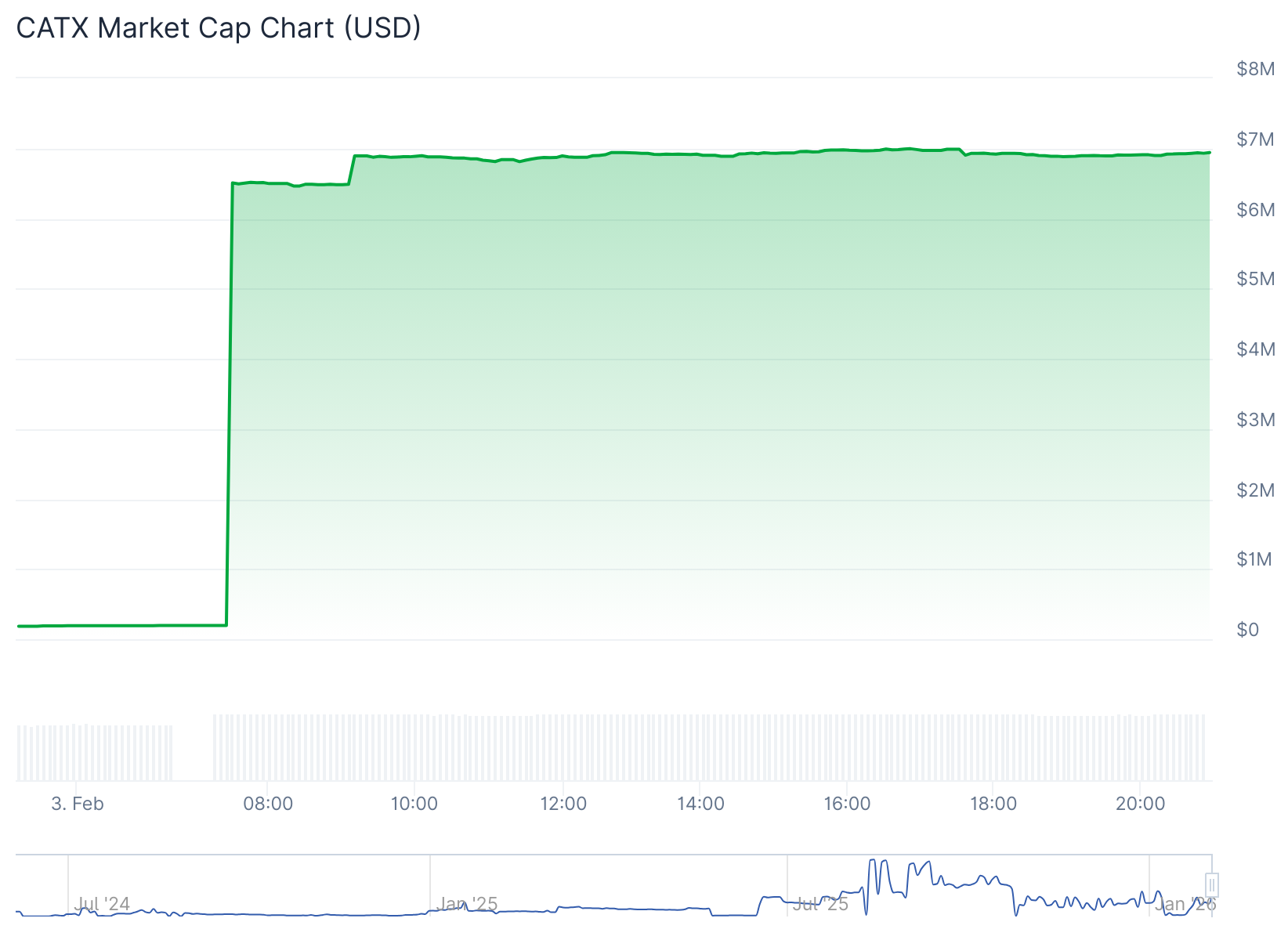This screenshot has width=1288, height=940.
Task: Click the $6M y-axis label
Action: [x=1255, y=210]
